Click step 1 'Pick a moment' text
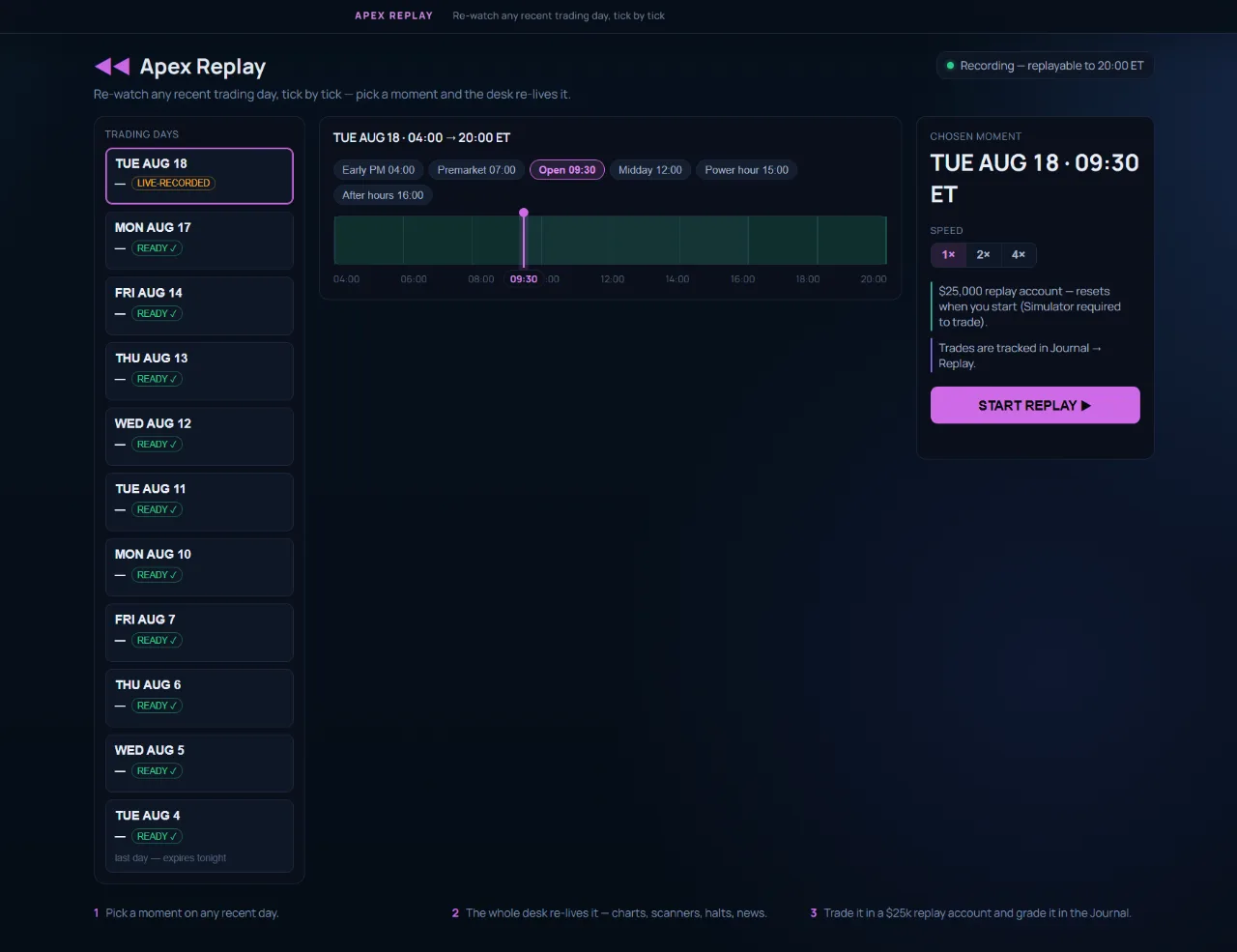 click(191, 913)
